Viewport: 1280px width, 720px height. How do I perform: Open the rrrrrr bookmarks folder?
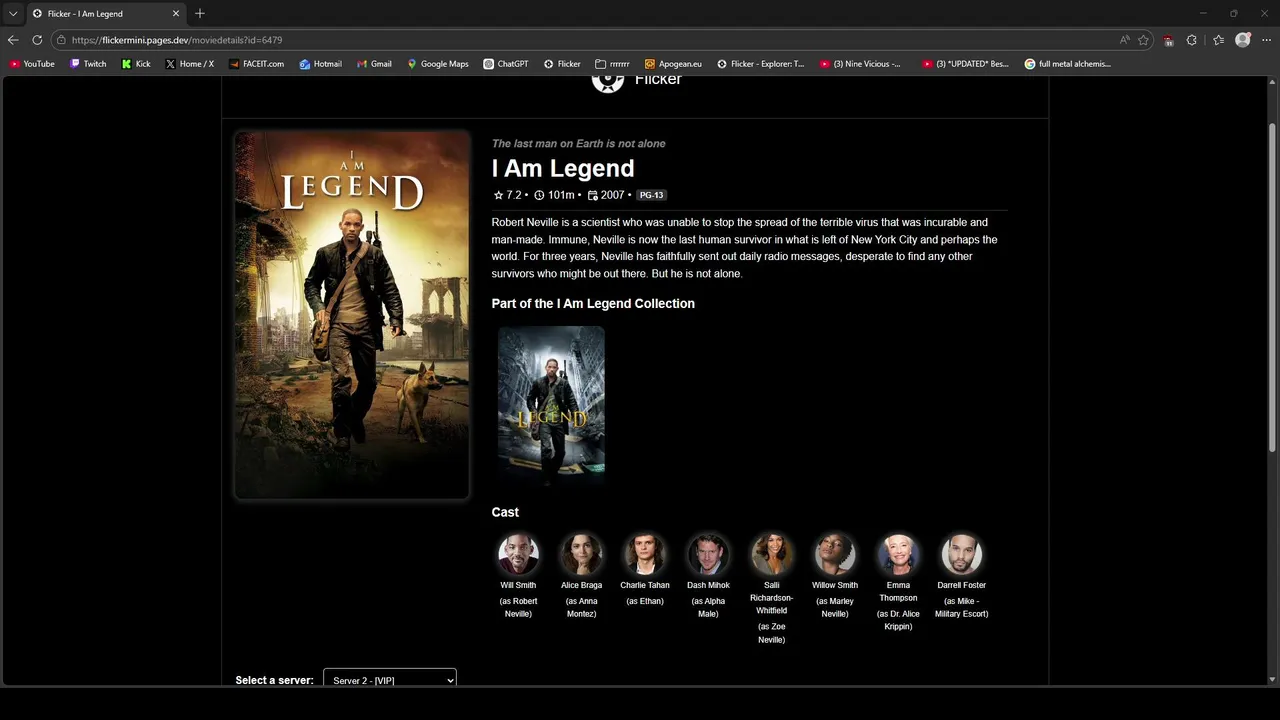(x=612, y=64)
